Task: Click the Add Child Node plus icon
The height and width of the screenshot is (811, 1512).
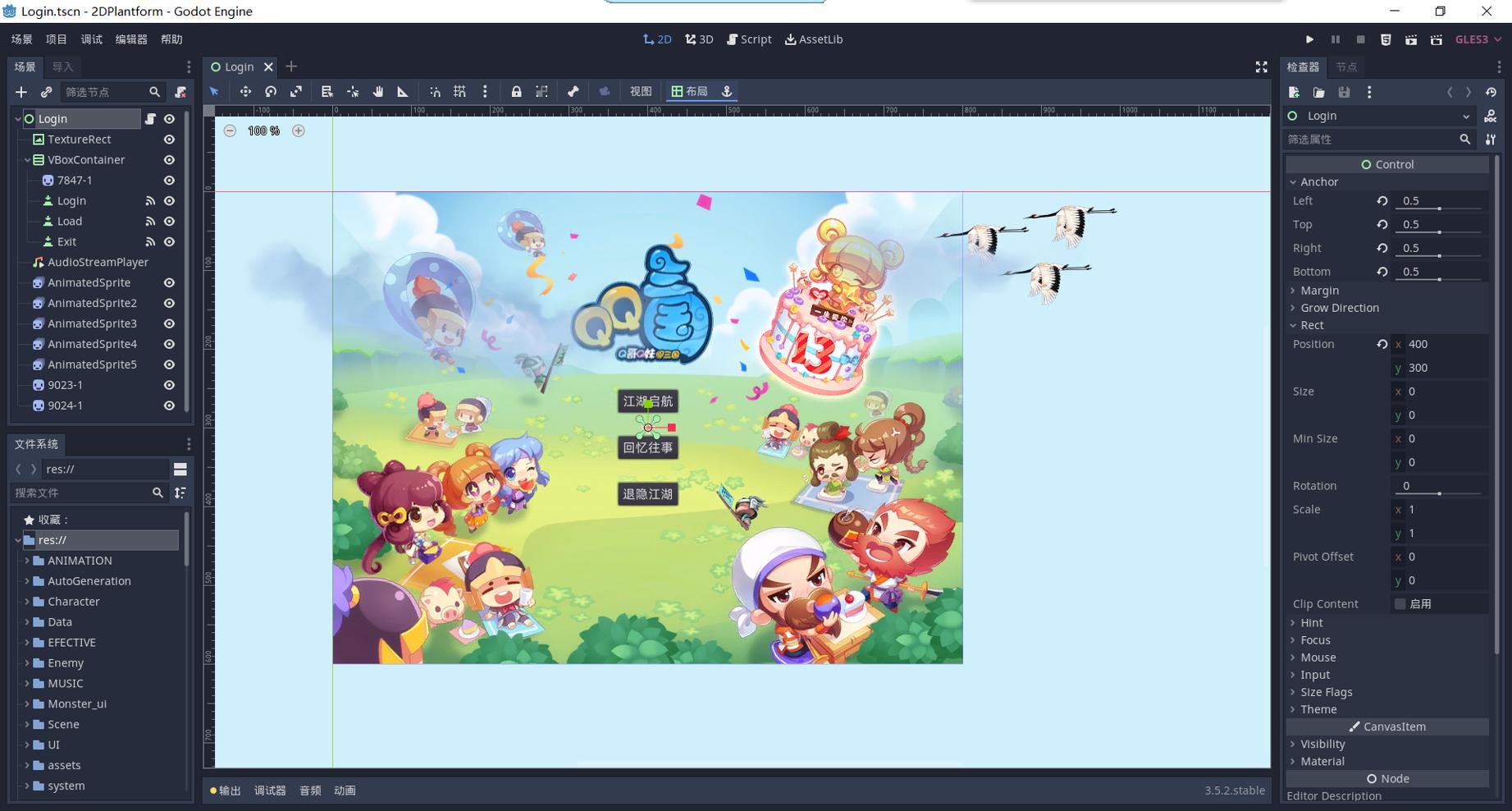Action: click(x=21, y=92)
